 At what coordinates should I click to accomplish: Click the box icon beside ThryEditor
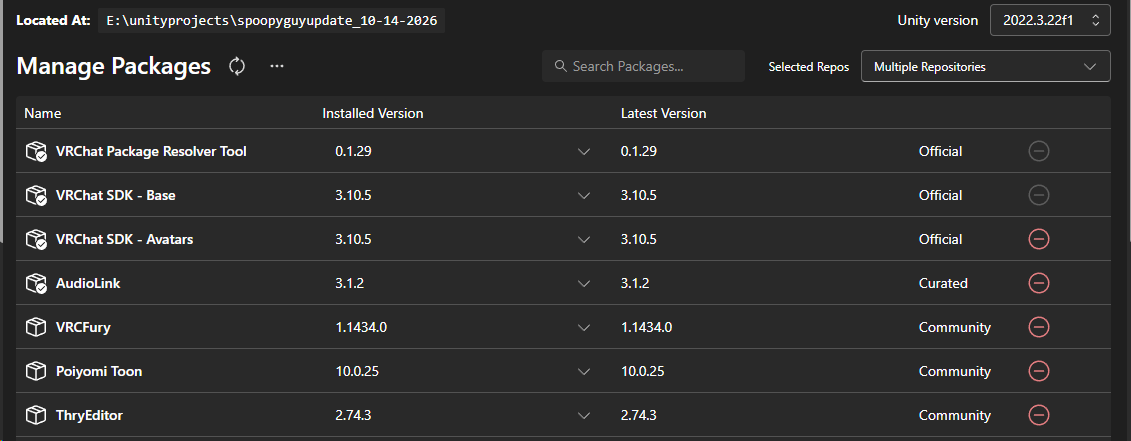35,415
